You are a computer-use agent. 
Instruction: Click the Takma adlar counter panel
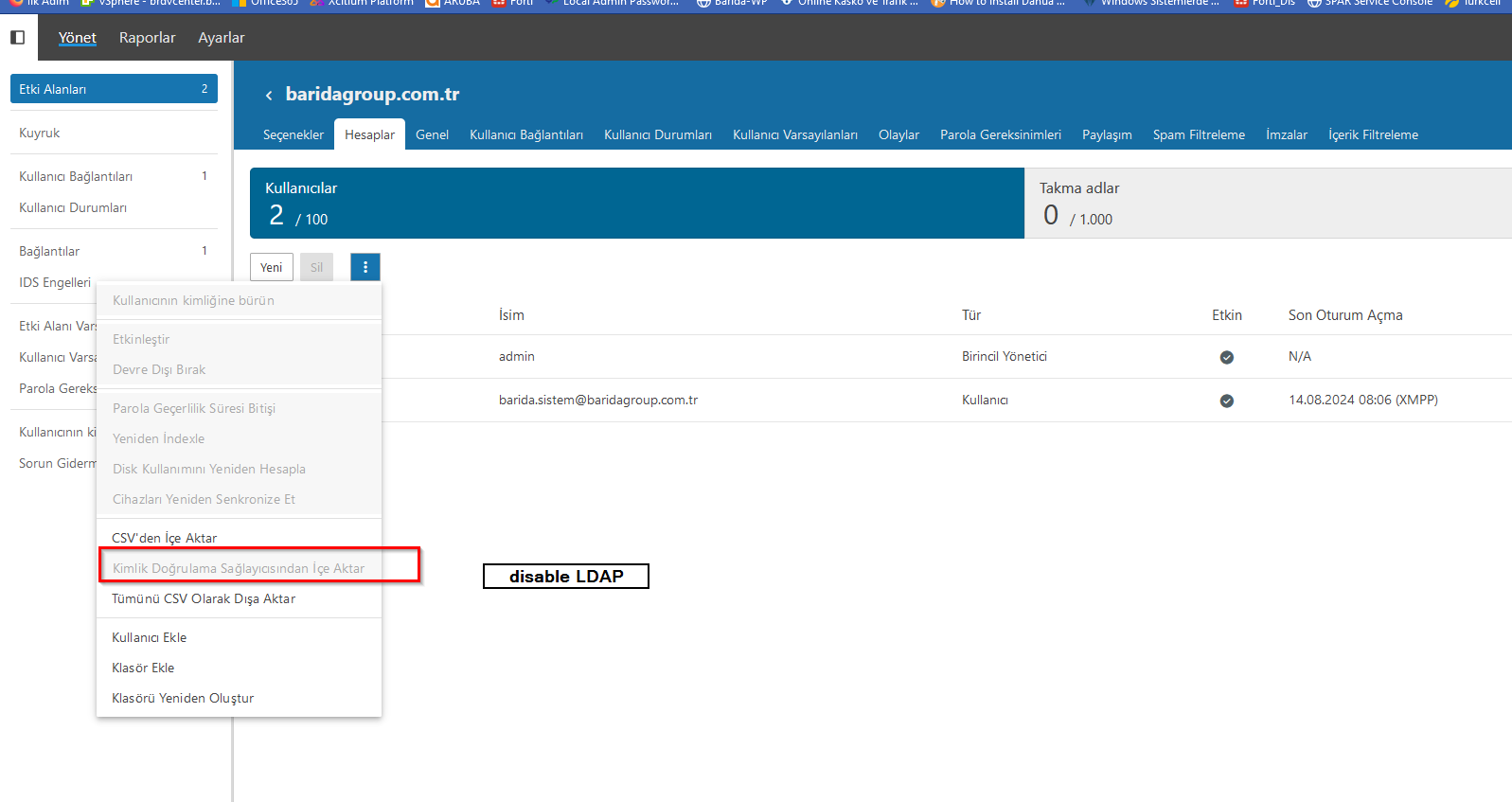coord(1267,204)
